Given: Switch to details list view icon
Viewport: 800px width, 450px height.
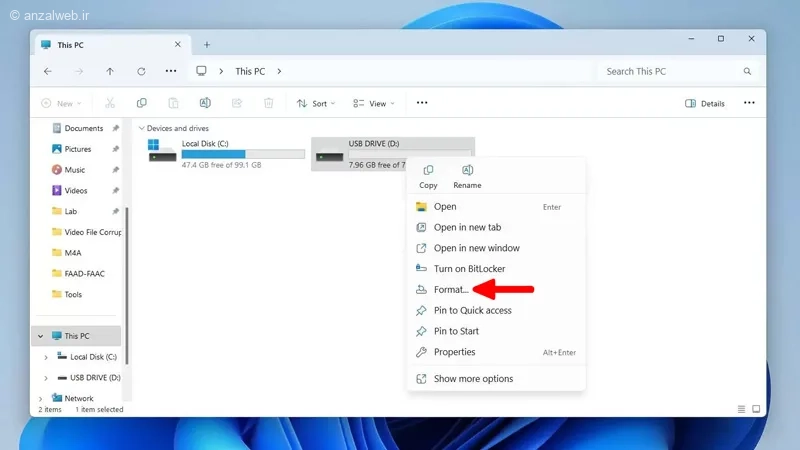Looking at the screenshot, I should pos(741,409).
